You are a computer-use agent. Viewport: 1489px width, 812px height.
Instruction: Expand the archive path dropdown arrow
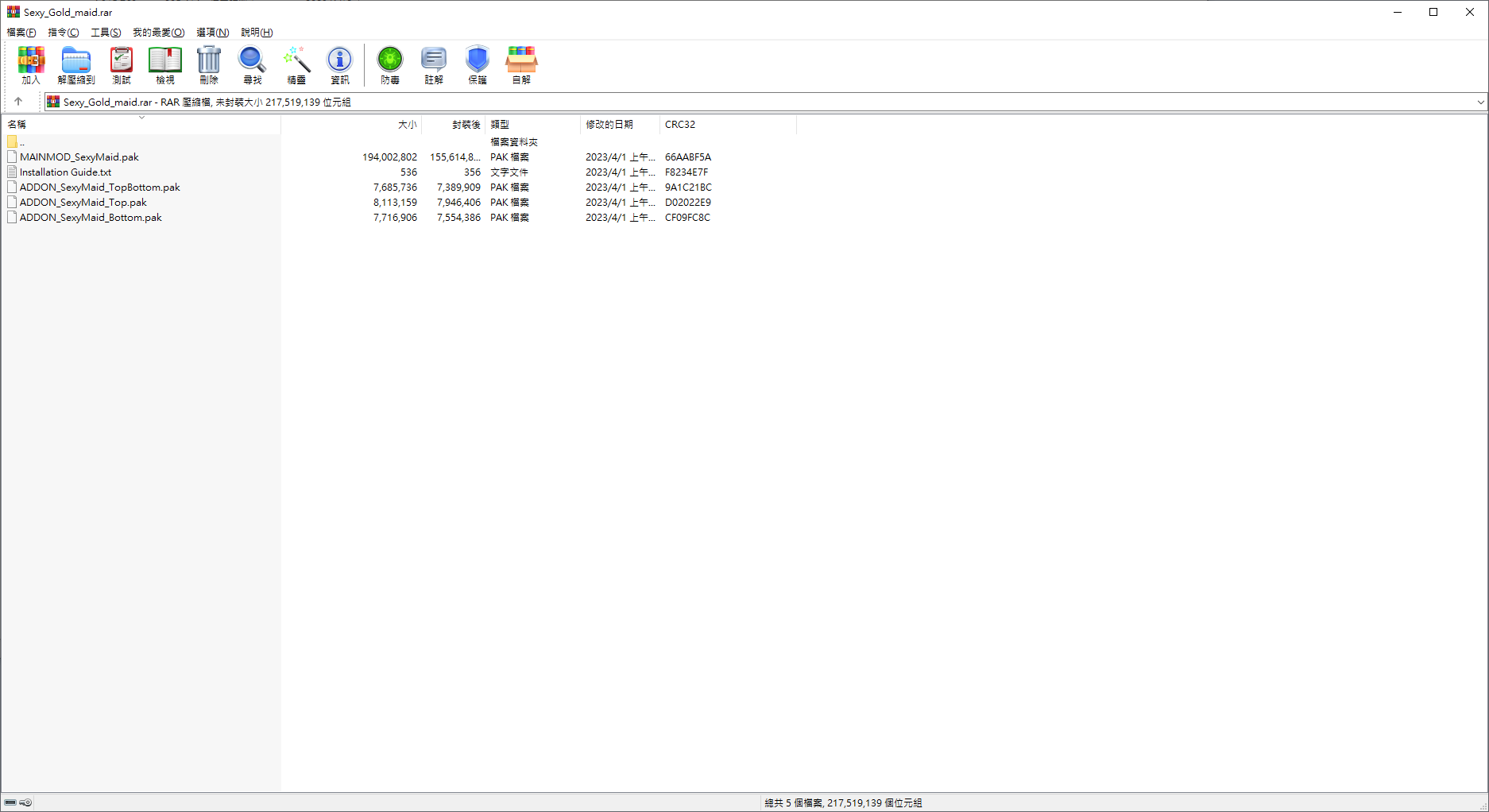[1480, 102]
